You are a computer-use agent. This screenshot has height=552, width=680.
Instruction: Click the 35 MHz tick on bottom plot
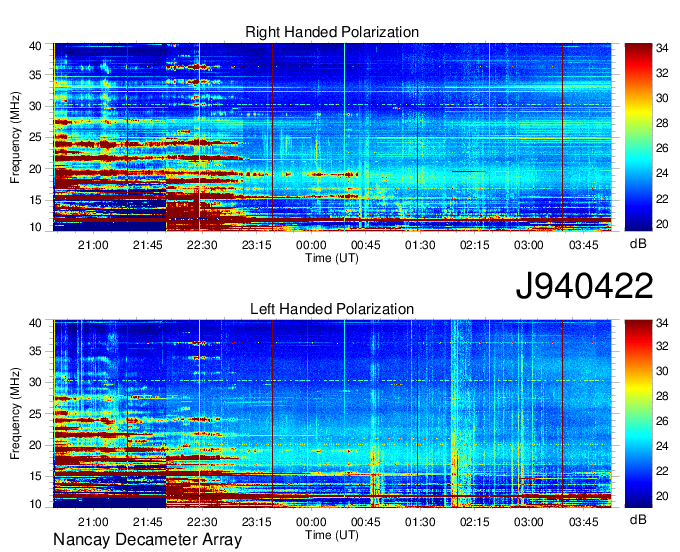tap(36, 351)
